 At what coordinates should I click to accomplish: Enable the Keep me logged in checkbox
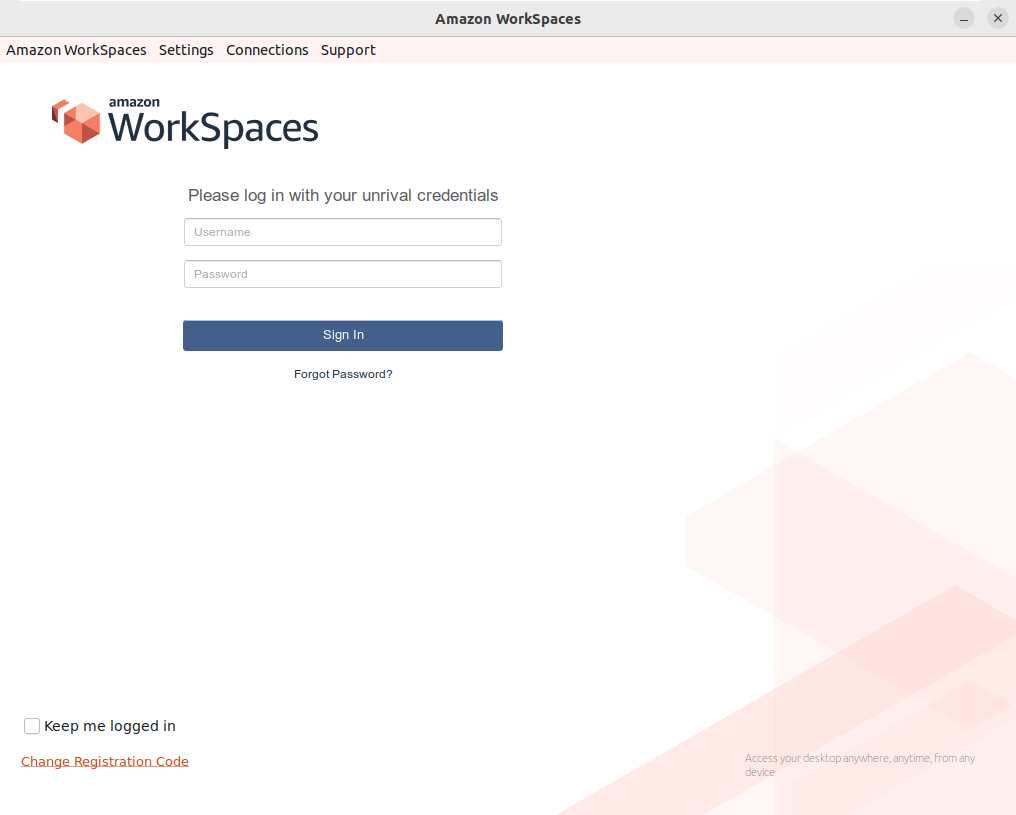coord(32,726)
